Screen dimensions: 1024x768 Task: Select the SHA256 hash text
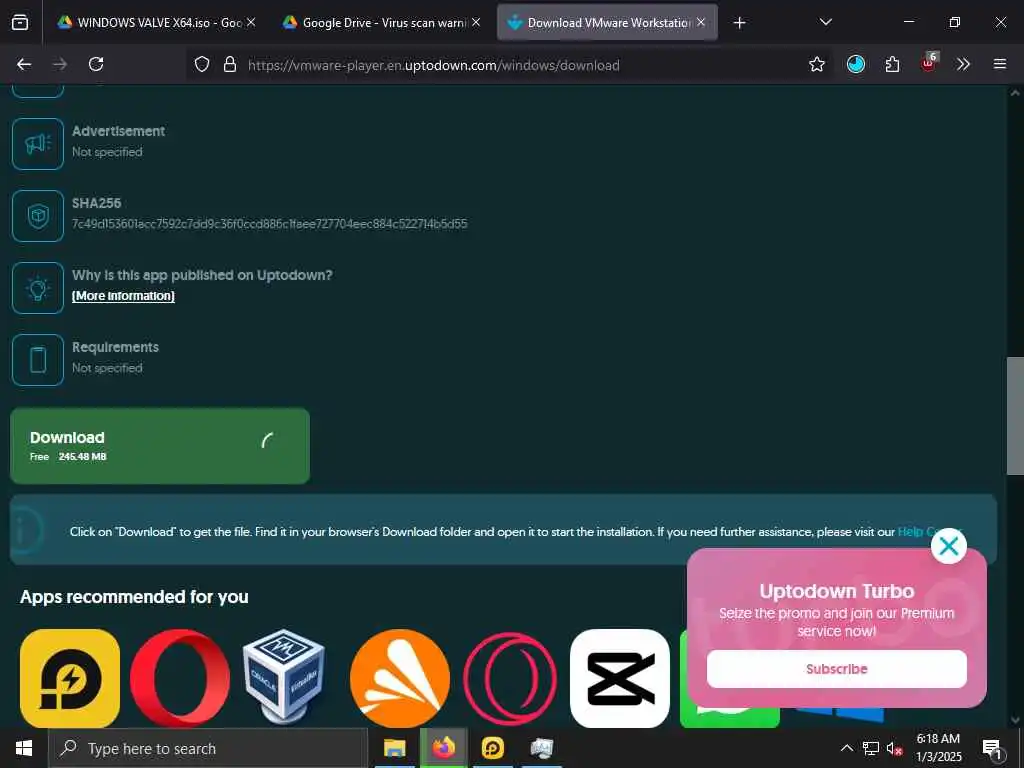click(x=270, y=223)
